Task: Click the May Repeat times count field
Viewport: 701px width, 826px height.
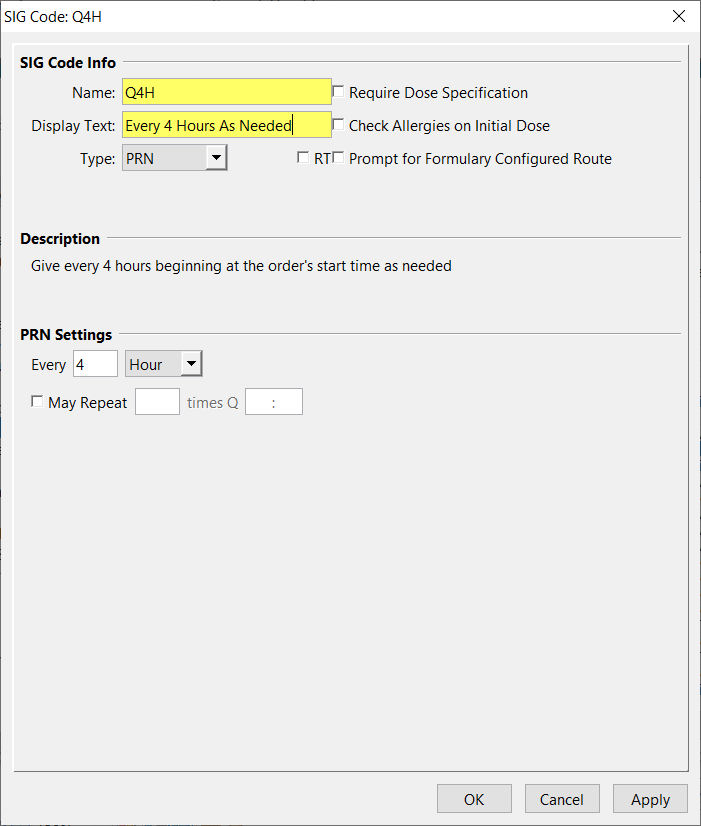Action: pyautogui.click(x=157, y=402)
